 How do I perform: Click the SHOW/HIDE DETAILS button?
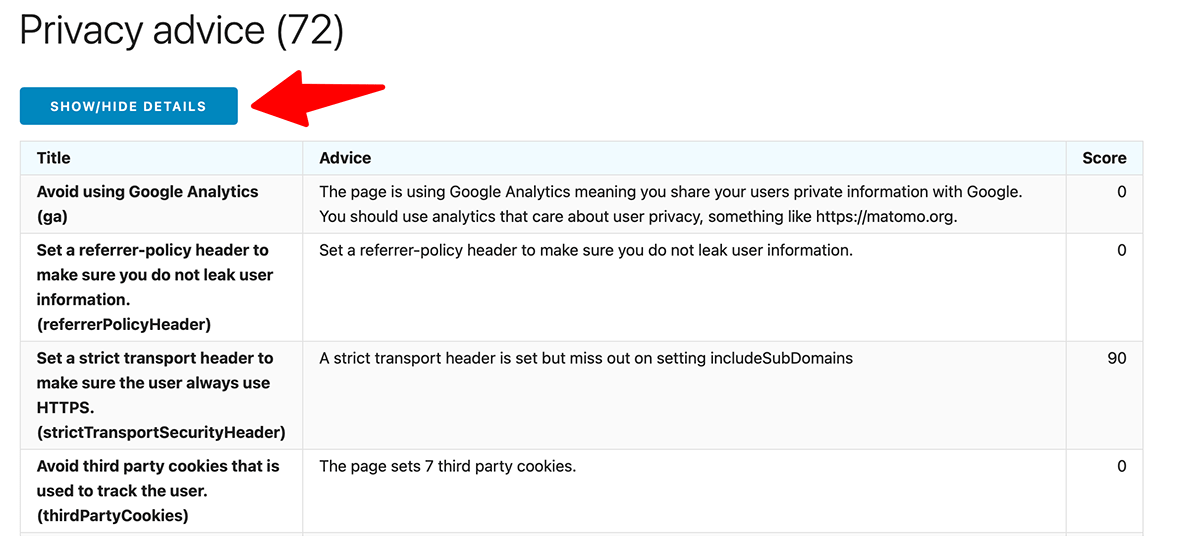[x=128, y=106]
